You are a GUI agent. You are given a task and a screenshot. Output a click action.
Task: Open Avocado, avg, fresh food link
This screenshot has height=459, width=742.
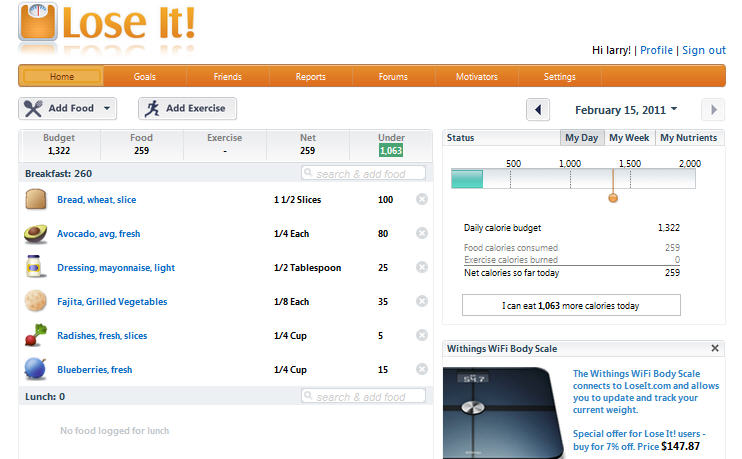point(98,234)
